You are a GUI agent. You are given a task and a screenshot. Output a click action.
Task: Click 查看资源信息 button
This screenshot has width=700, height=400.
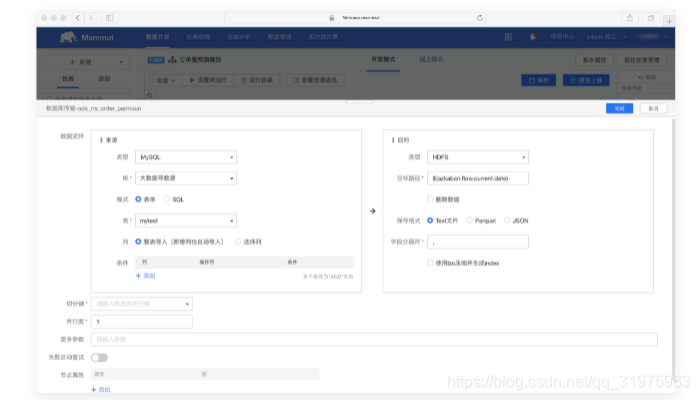pyautogui.click(x=315, y=80)
